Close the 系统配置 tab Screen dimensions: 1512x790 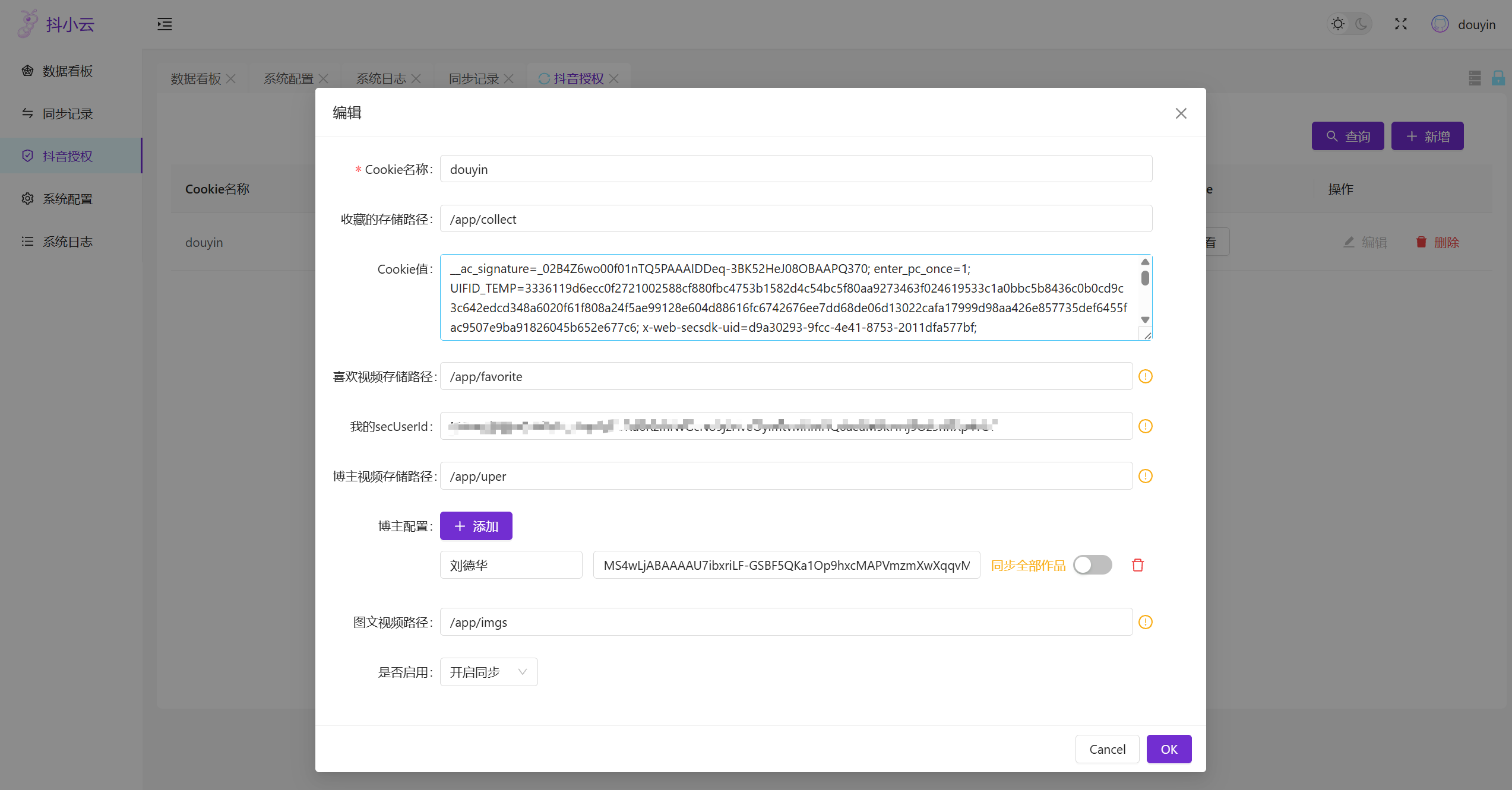tap(324, 79)
